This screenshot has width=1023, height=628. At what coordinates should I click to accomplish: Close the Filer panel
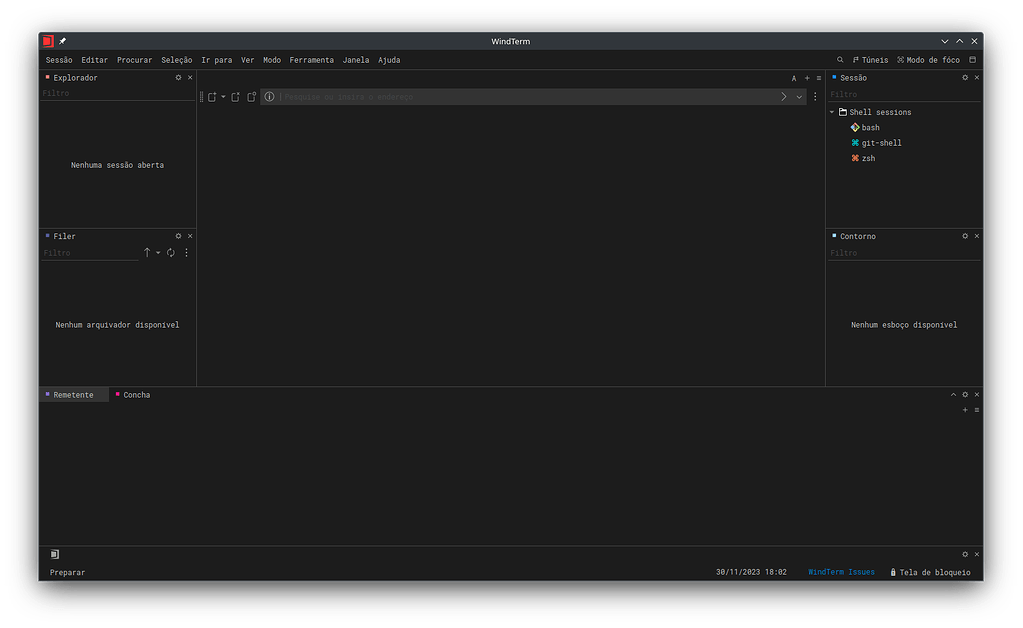coord(190,236)
